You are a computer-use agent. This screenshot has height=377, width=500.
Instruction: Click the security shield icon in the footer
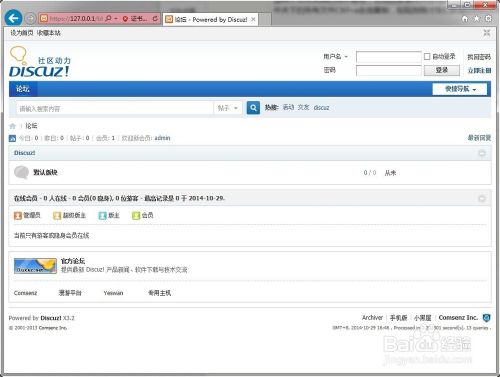(487, 318)
